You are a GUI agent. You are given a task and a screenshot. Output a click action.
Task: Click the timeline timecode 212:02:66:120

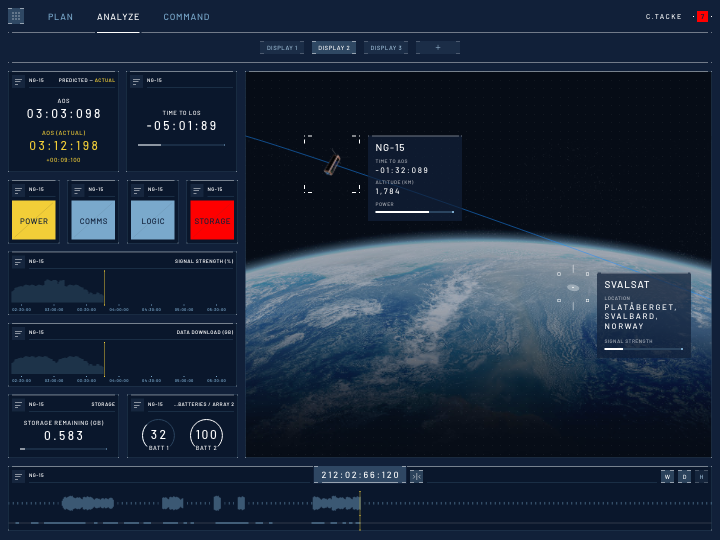(360, 475)
